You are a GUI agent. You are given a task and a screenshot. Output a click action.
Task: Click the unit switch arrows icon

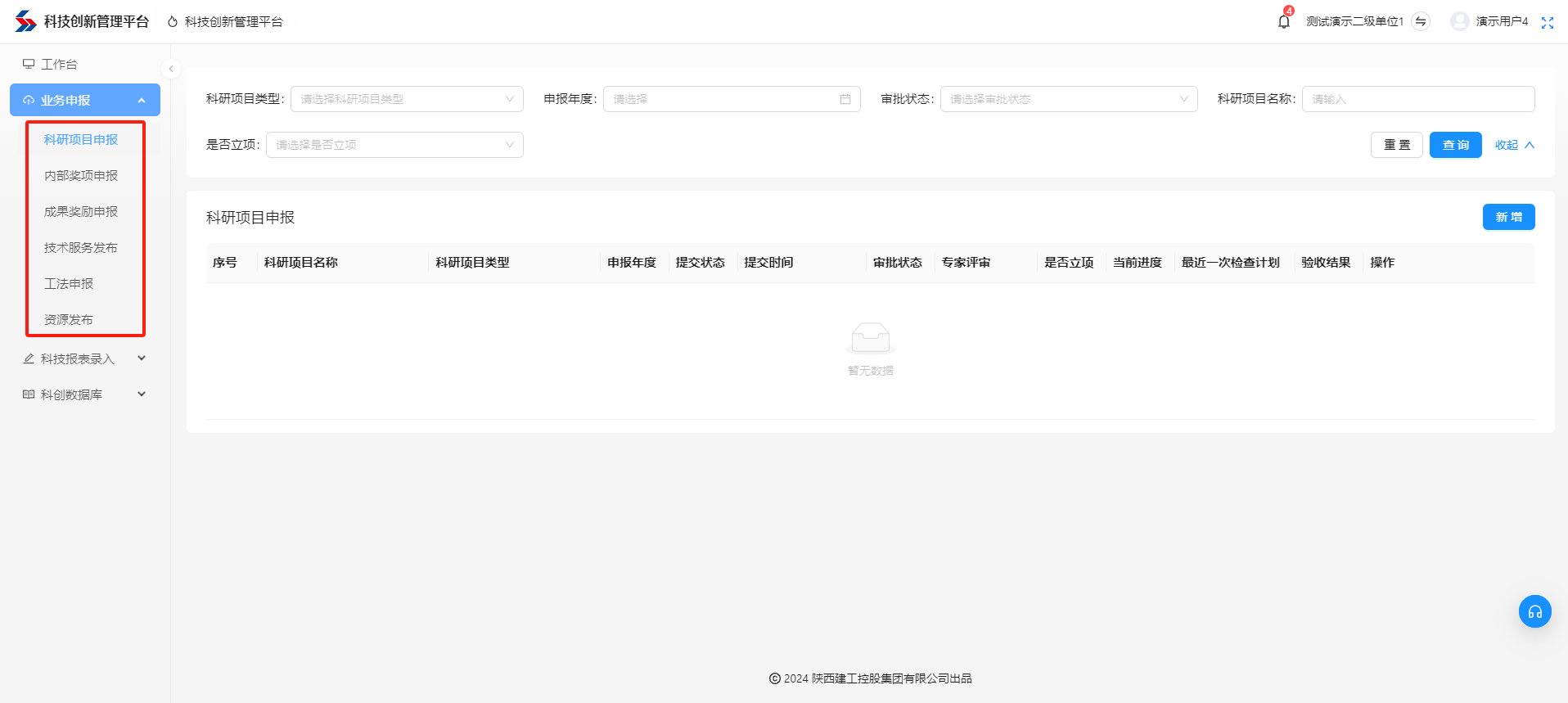click(x=1421, y=21)
